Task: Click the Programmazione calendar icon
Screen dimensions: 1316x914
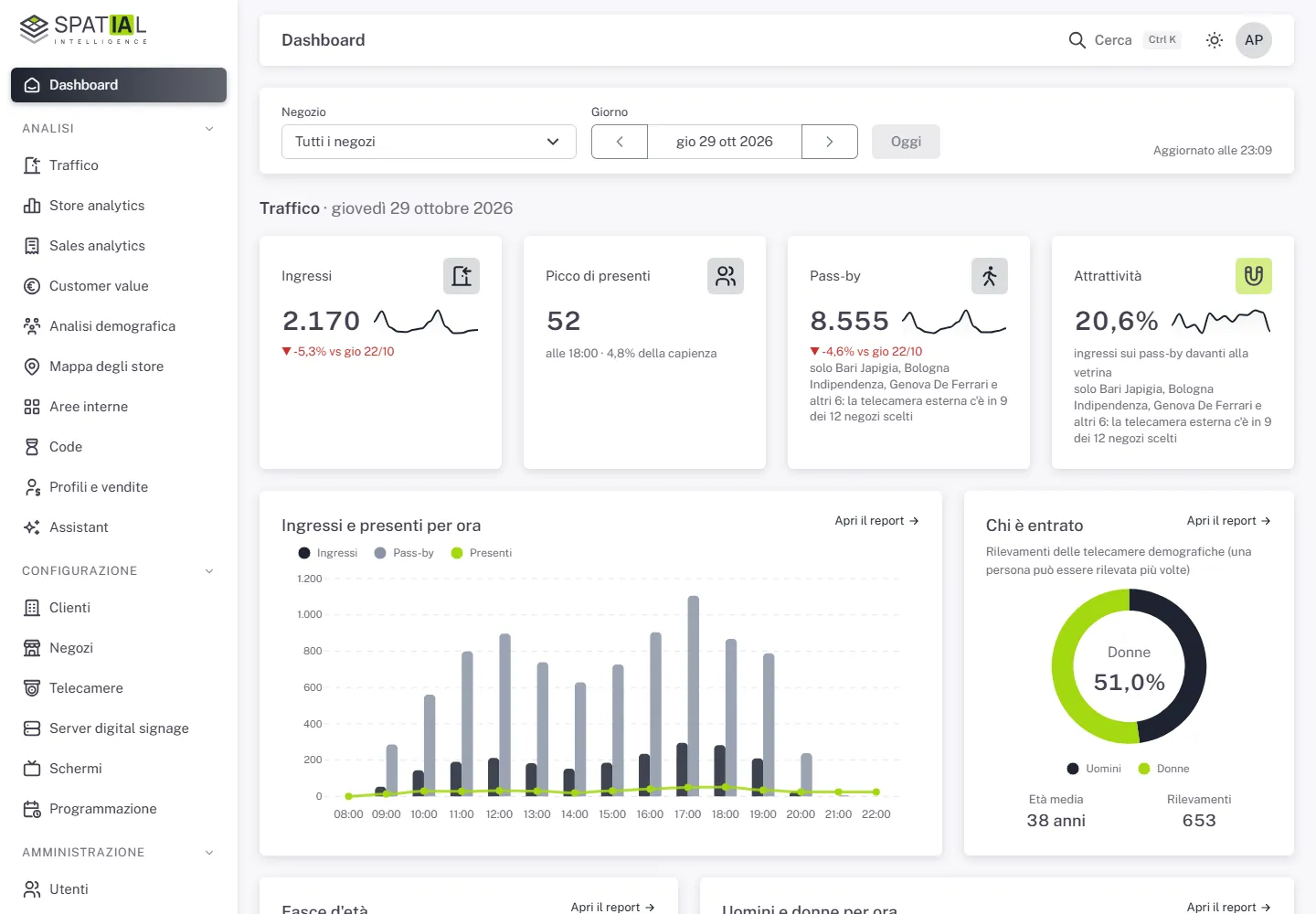Action: click(32, 809)
